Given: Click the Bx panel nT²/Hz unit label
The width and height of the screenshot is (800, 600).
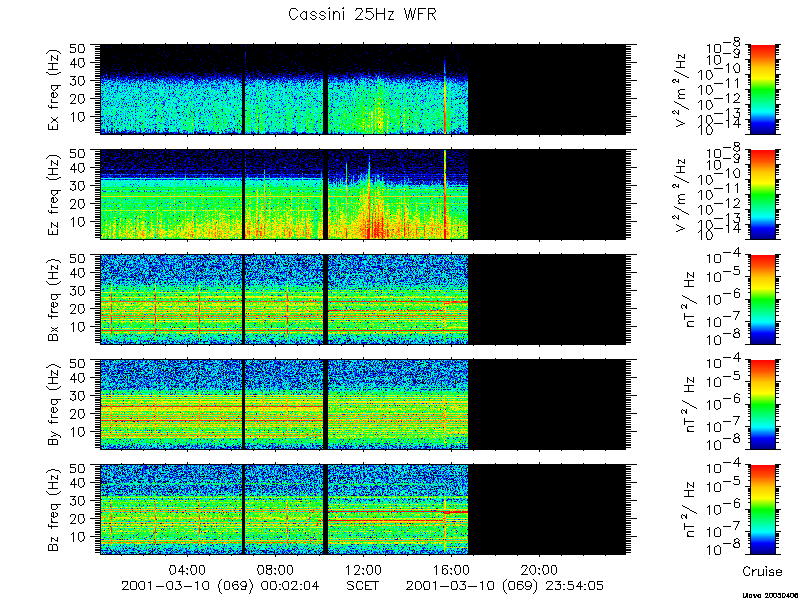Looking at the screenshot, I should coord(688,299).
